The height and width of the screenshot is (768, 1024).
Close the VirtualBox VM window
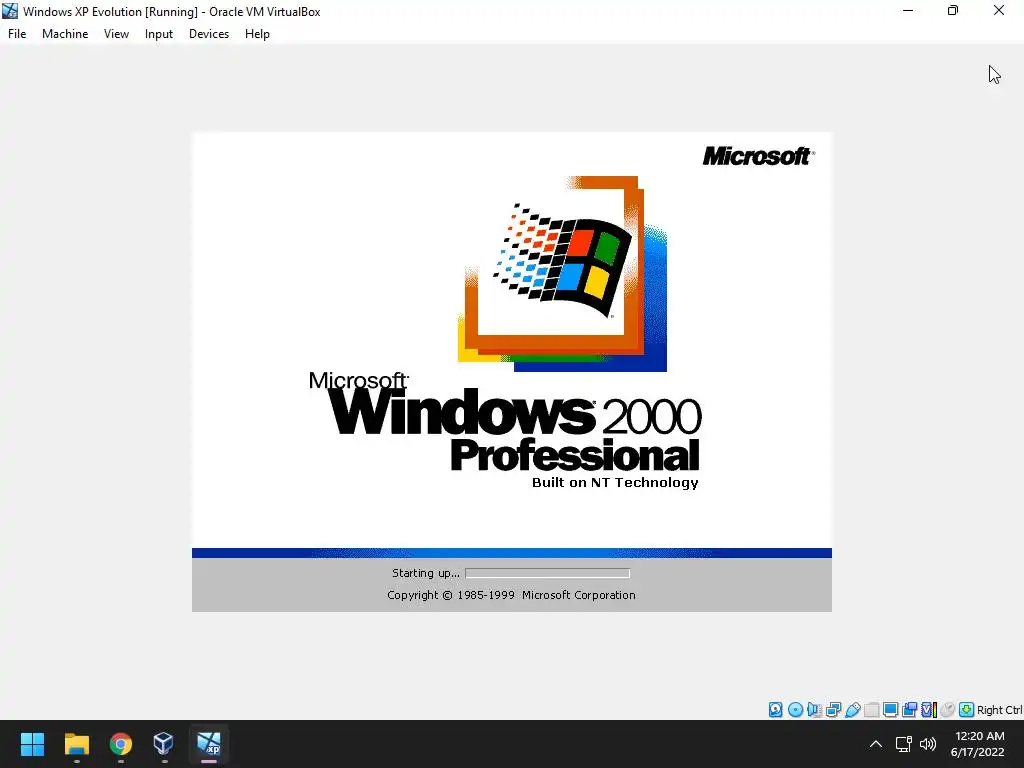pyautogui.click(x=999, y=11)
